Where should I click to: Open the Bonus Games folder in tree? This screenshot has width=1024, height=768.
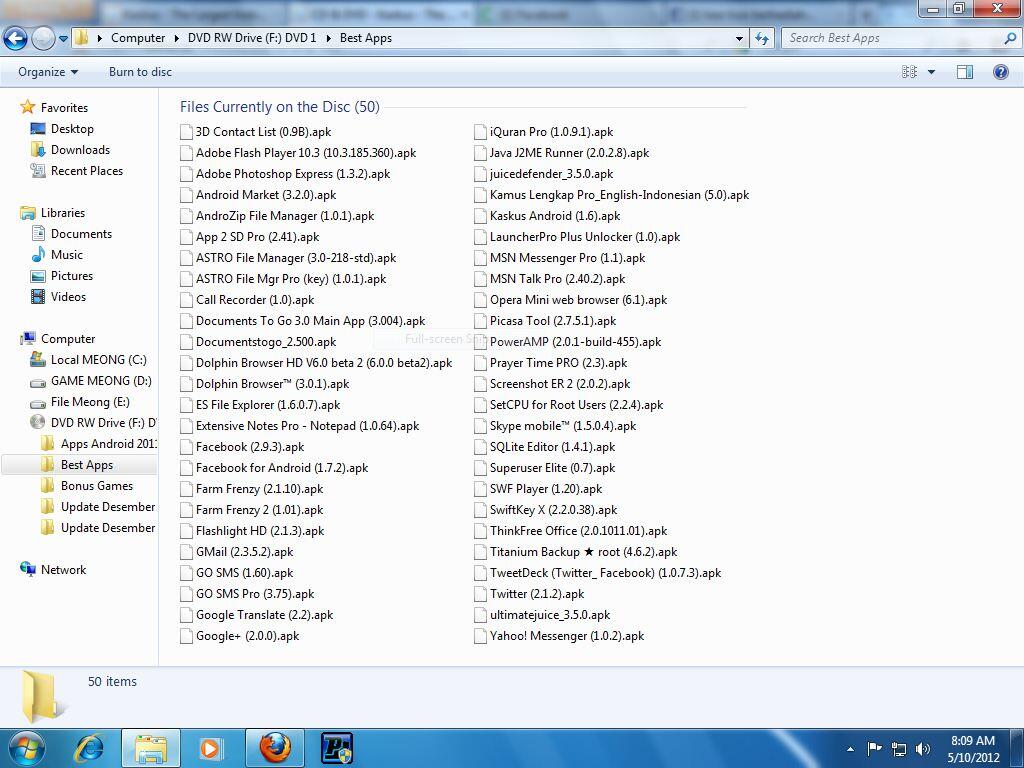(x=97, y=486)
